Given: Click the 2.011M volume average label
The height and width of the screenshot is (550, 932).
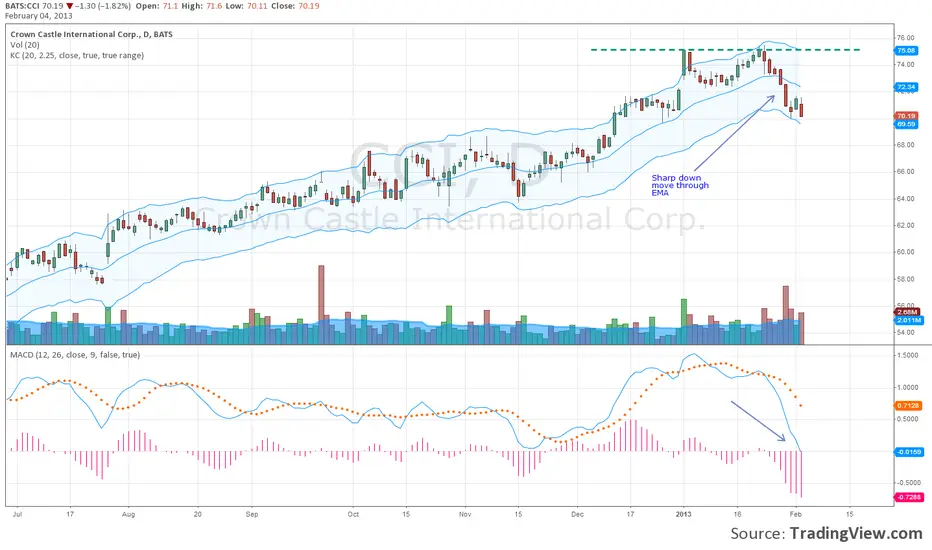Looking at the screenshot, I should [x=909, y=320].
